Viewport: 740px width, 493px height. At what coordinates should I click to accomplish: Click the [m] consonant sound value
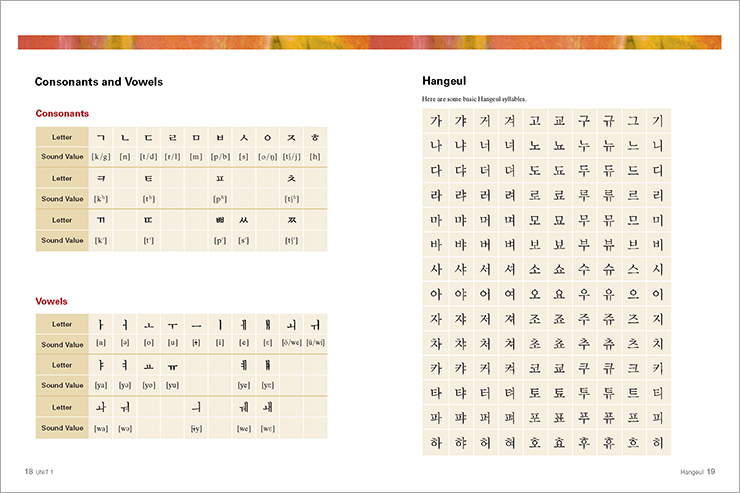(196, 157)
